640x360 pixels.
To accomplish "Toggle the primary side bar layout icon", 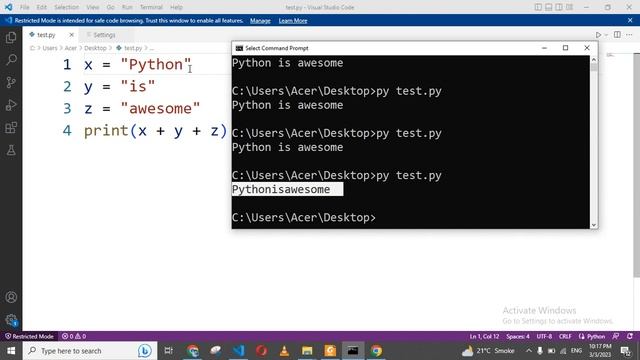I will coord(538,7).
